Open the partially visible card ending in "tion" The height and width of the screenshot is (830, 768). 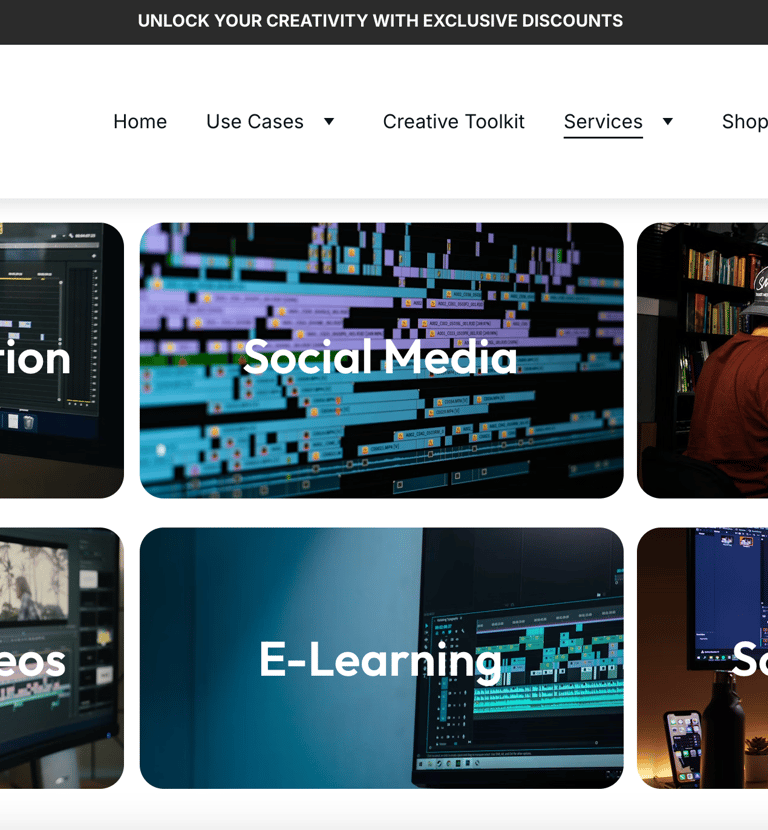pos(62,360)
